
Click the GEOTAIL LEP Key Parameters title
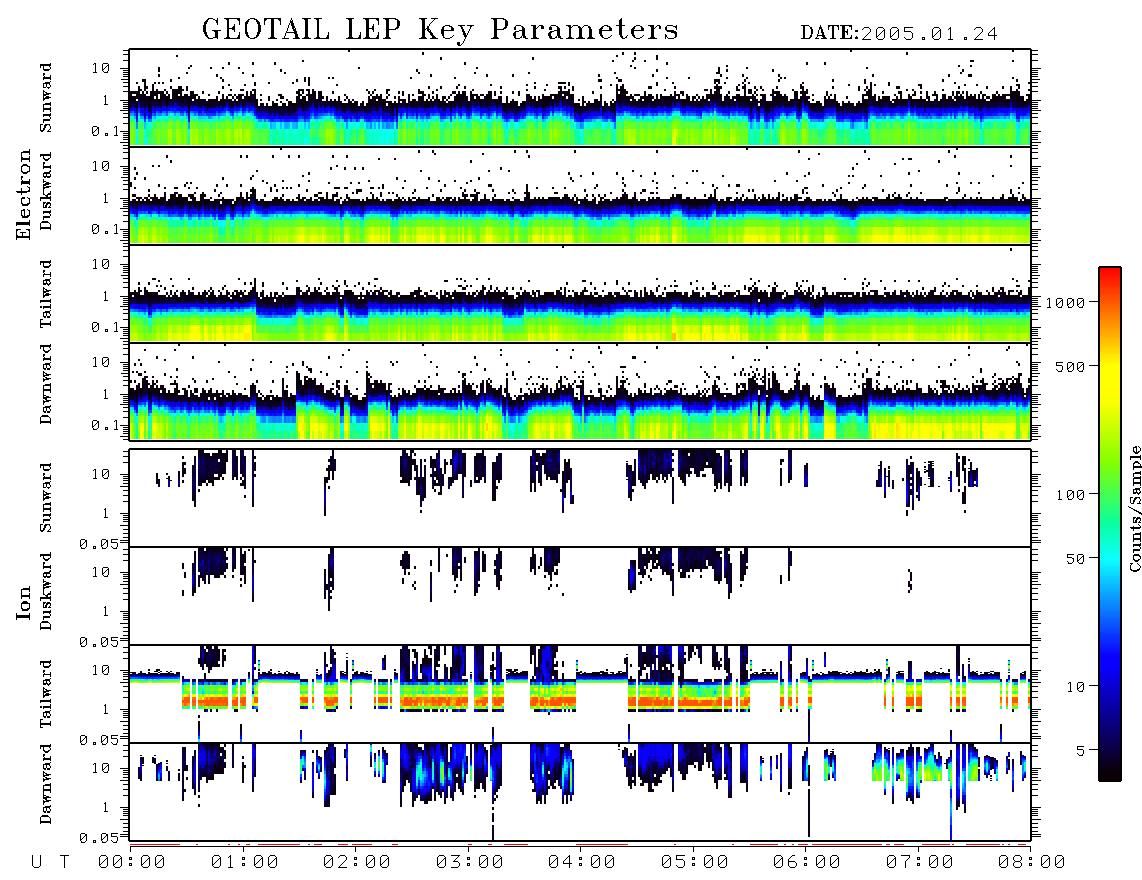pyautogui.click(x=440, y=29)
